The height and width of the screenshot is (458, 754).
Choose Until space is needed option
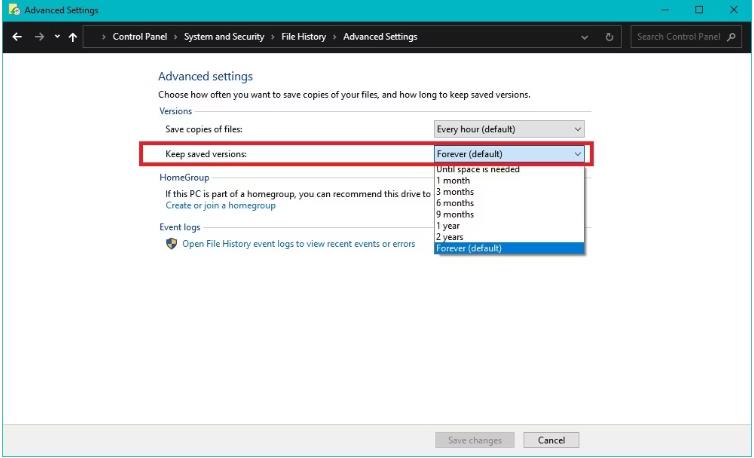tap(509, 169)
